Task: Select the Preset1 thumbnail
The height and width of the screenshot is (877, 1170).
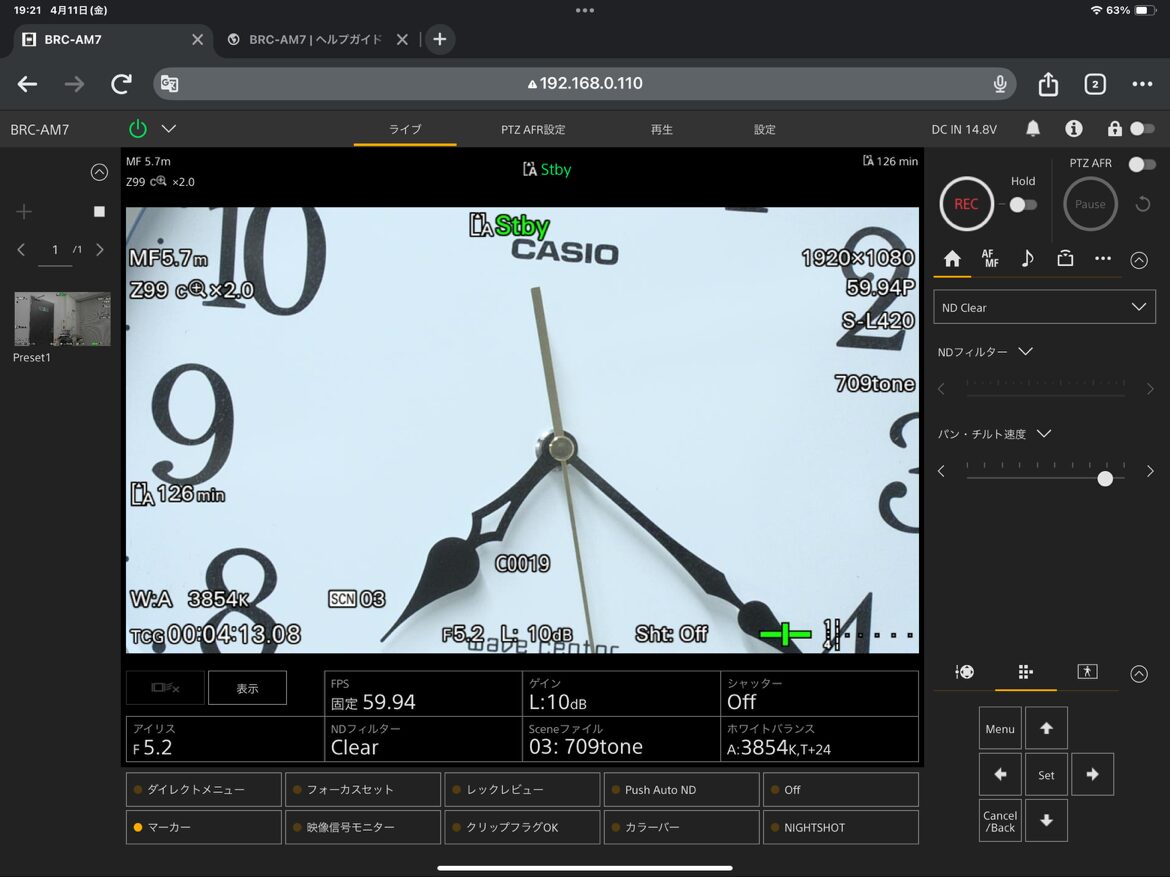Action: [63, 319]
